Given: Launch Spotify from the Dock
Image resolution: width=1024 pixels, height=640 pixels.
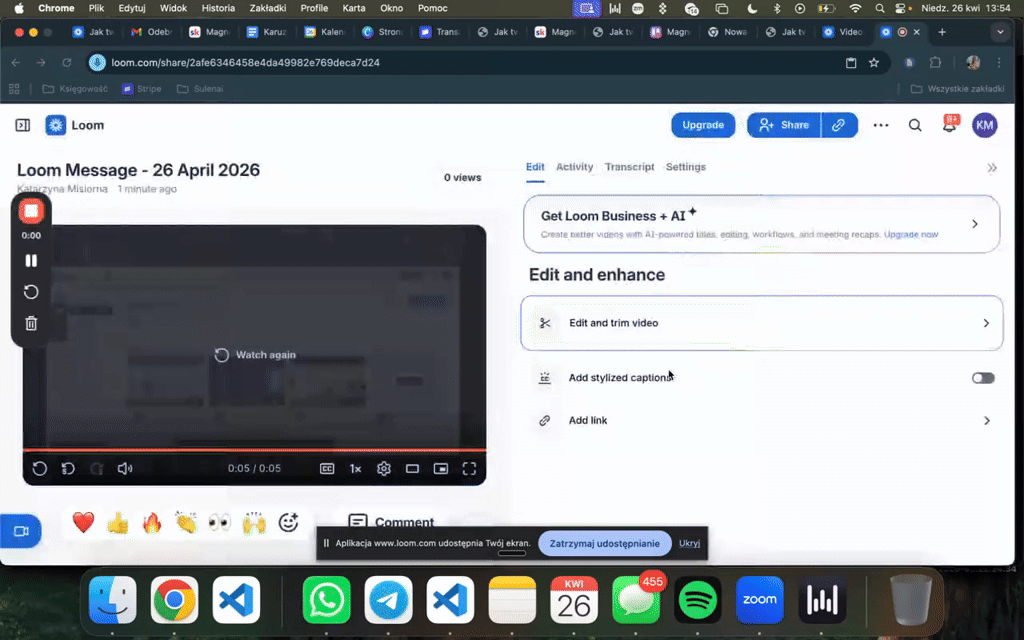Looking at the screenshot, I should point(697,600).
